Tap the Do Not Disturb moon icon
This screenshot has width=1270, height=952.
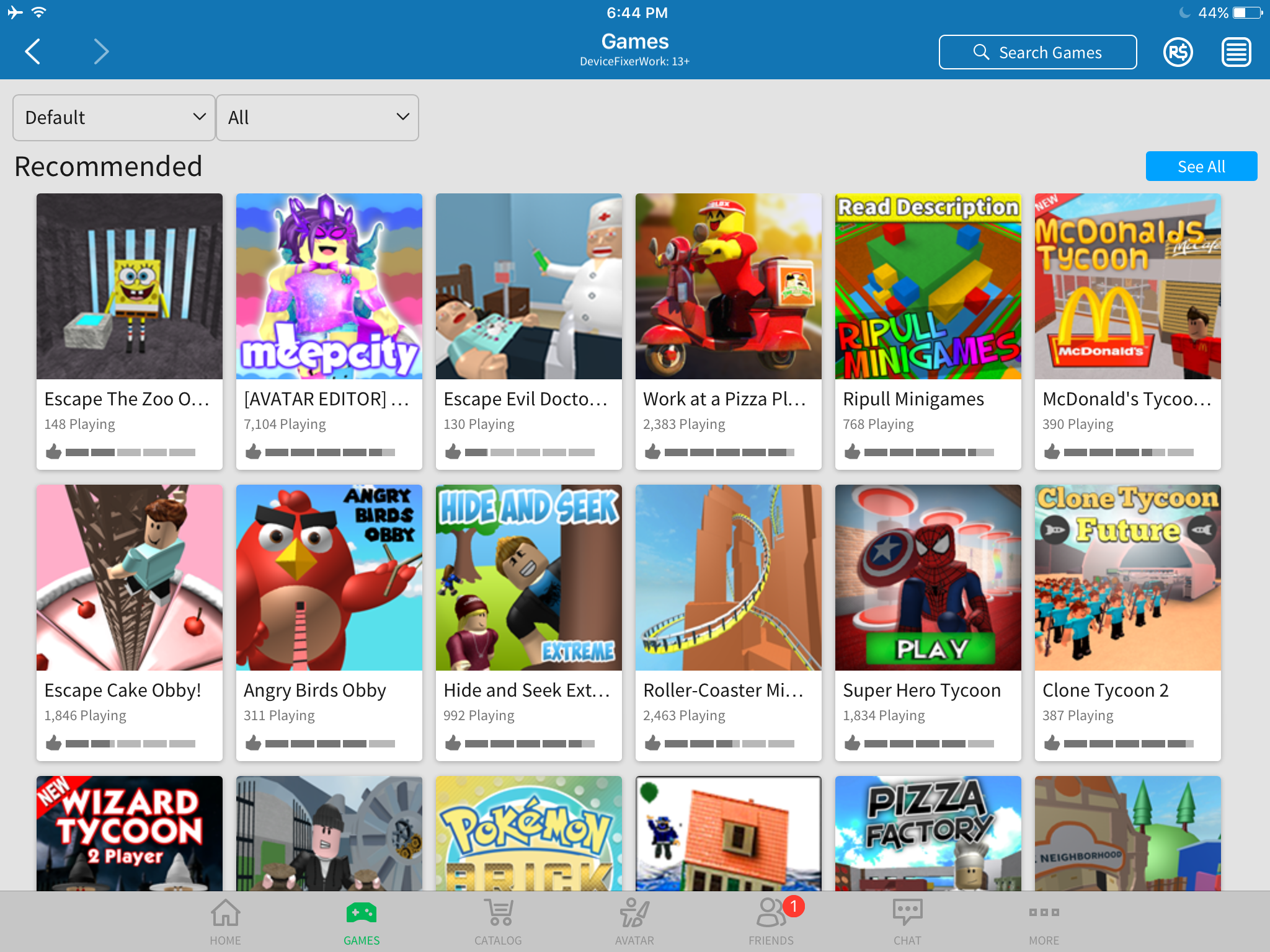1184,12
